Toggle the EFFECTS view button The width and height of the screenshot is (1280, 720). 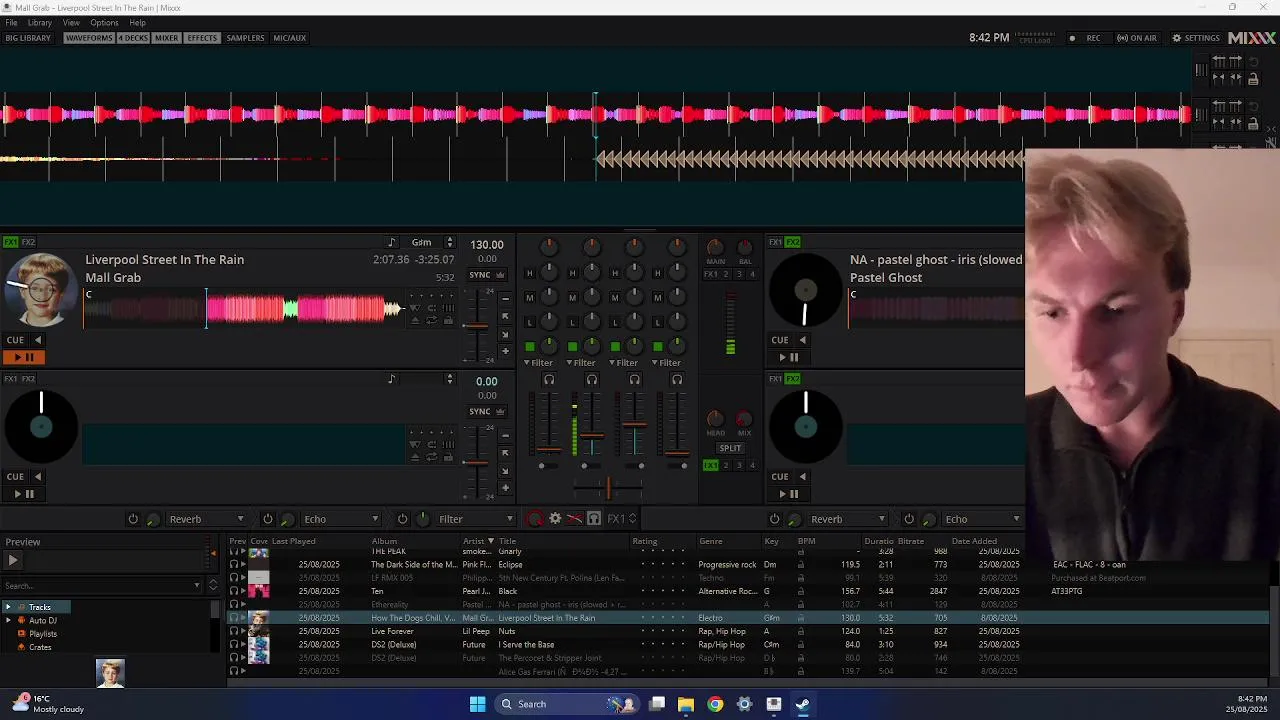tap(202, 38)
